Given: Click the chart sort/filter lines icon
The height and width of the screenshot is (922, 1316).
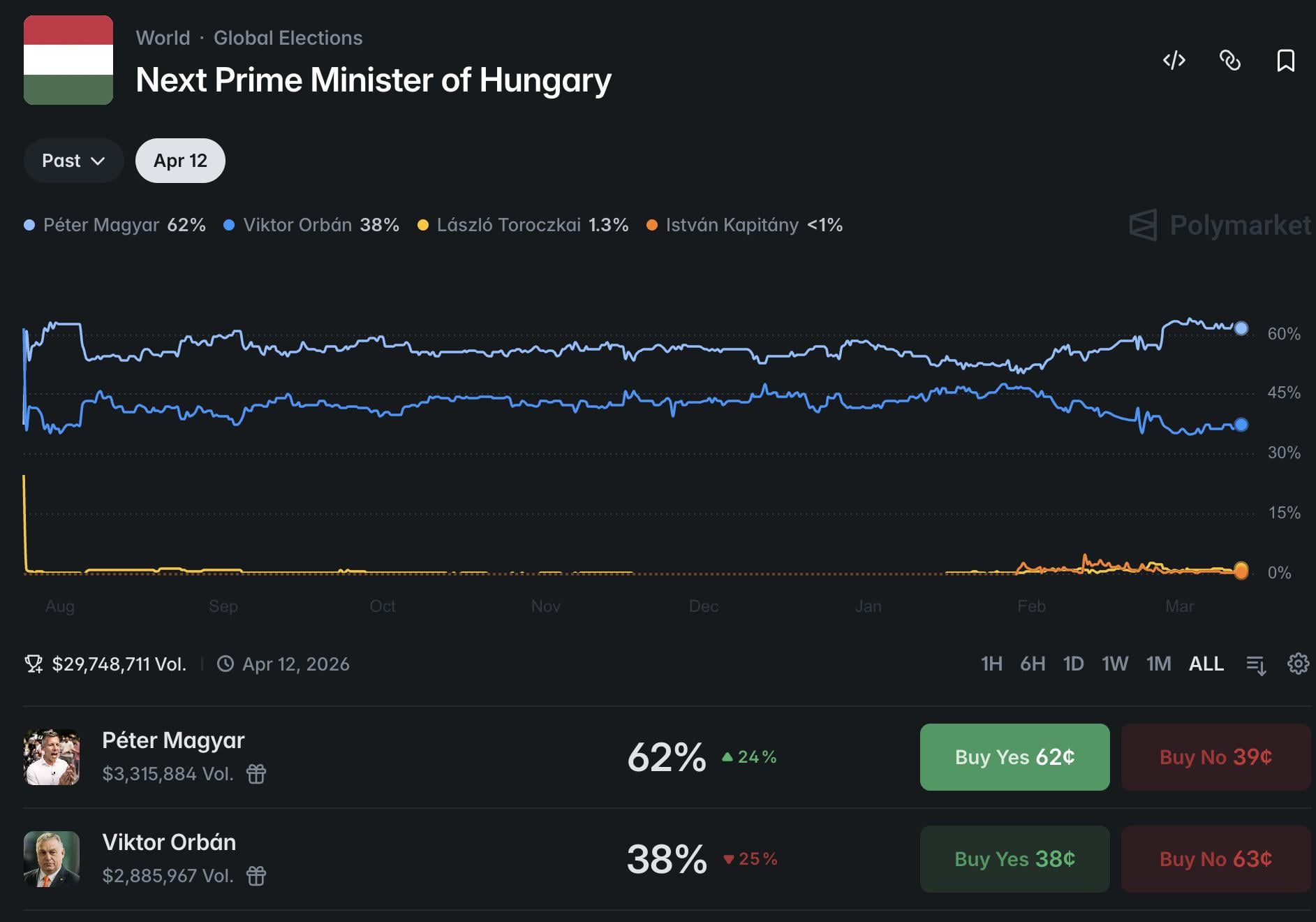Looking at the screenshot, I should pos(1256,664).
